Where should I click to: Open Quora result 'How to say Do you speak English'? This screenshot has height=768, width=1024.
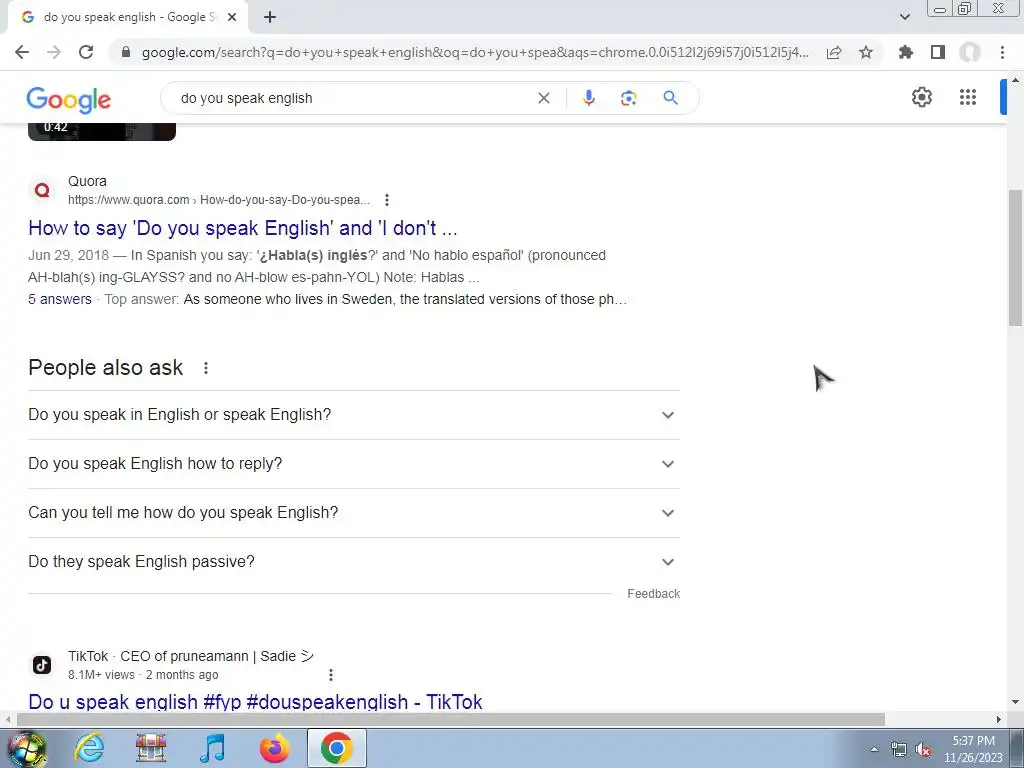click(x=242, y=228)
